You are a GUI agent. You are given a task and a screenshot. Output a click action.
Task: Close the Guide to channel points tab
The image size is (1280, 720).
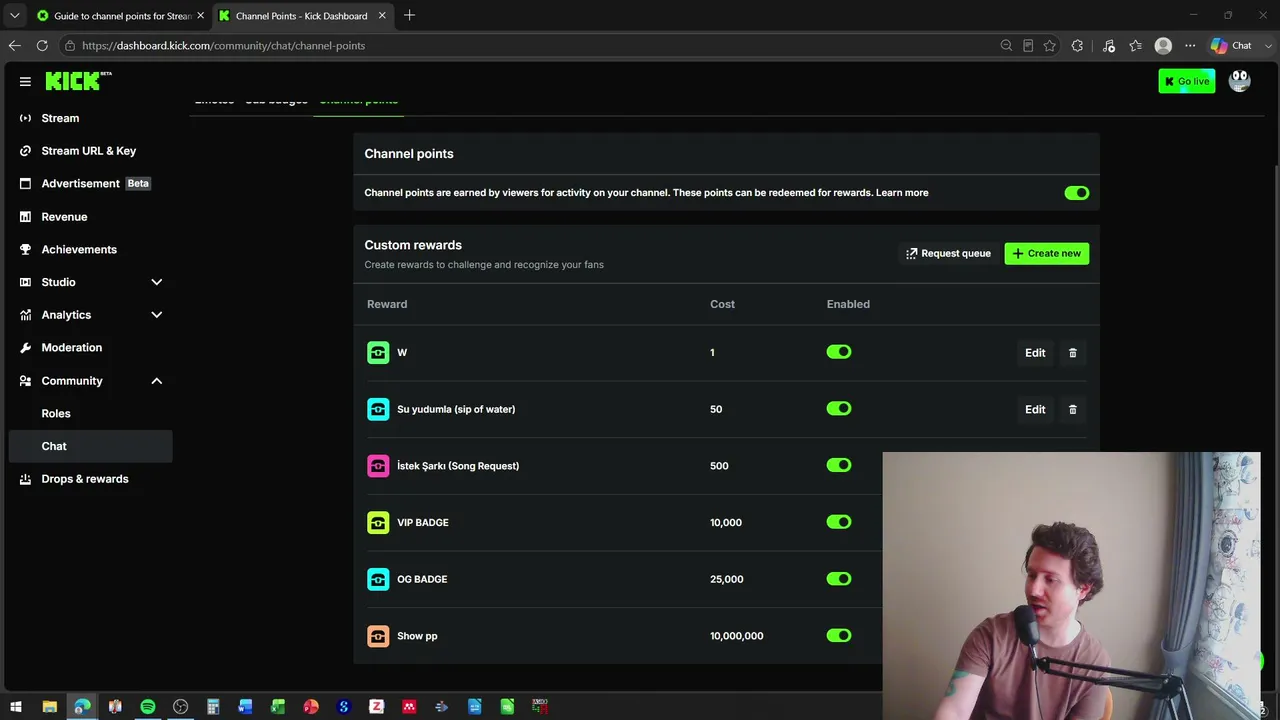click(200, 16)
